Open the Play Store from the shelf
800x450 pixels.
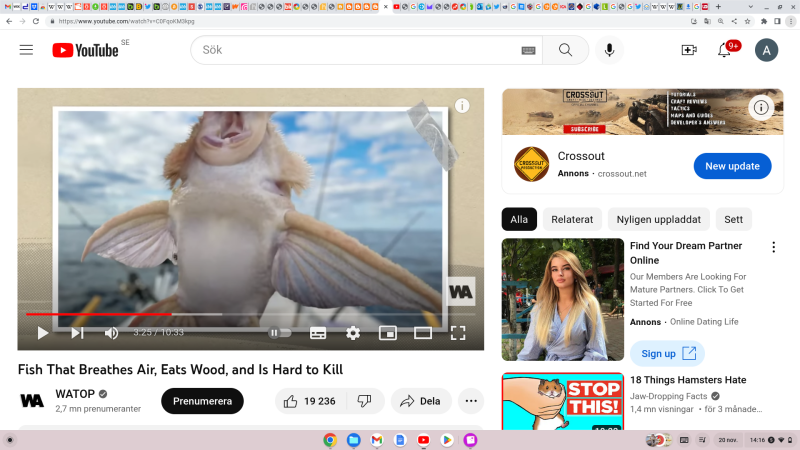click(x=447, y=440)
